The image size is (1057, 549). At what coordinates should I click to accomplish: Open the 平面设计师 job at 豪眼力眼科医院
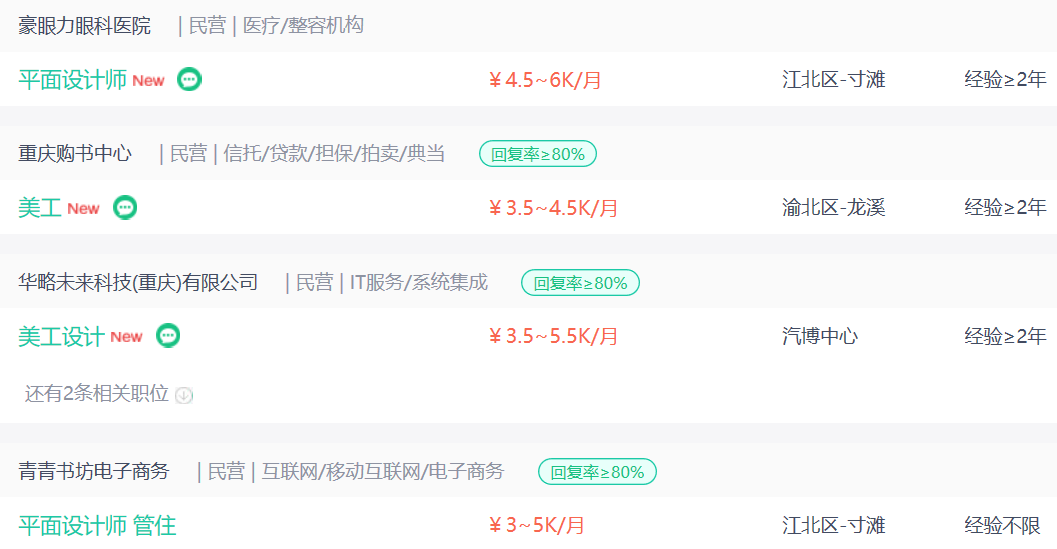tap(72, 80)
